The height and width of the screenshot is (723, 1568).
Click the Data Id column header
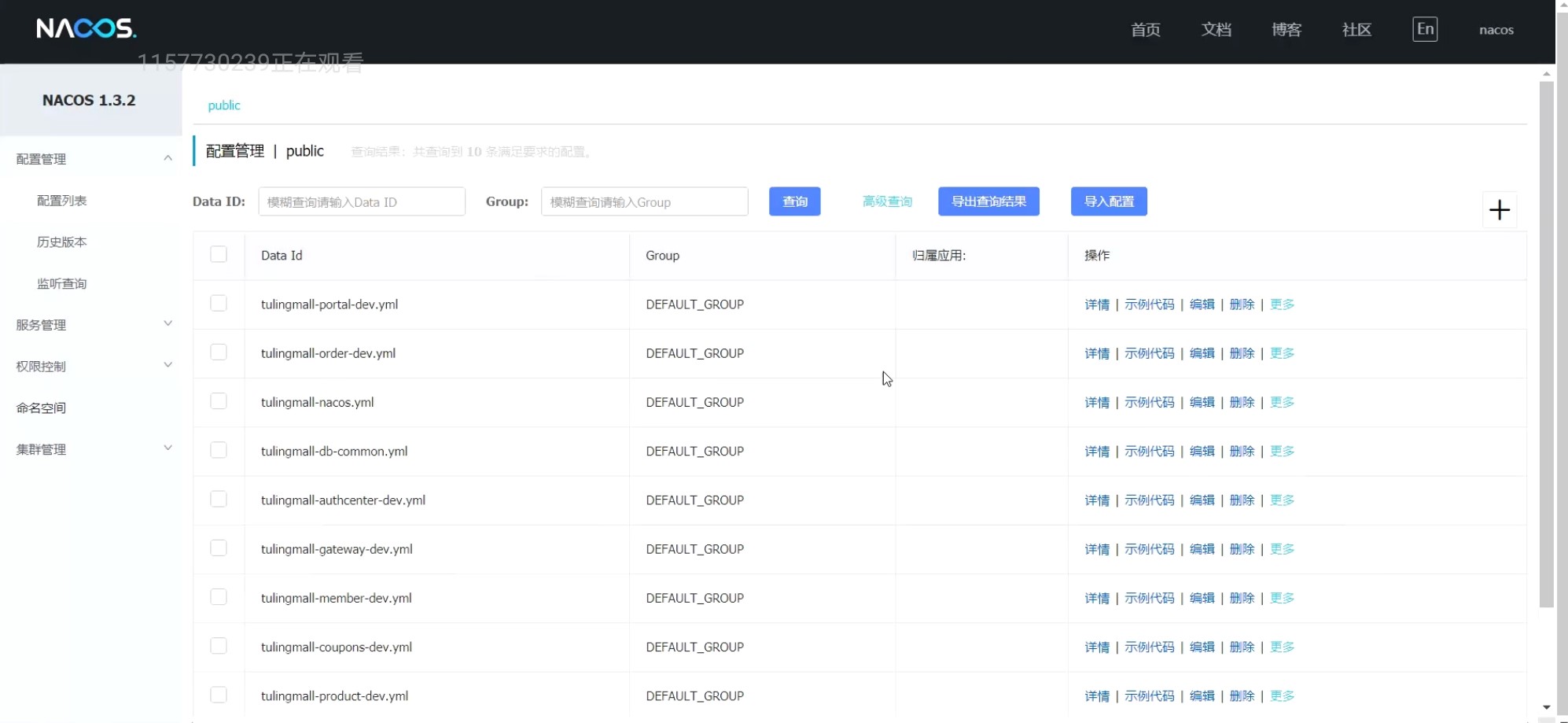(282, 256)
